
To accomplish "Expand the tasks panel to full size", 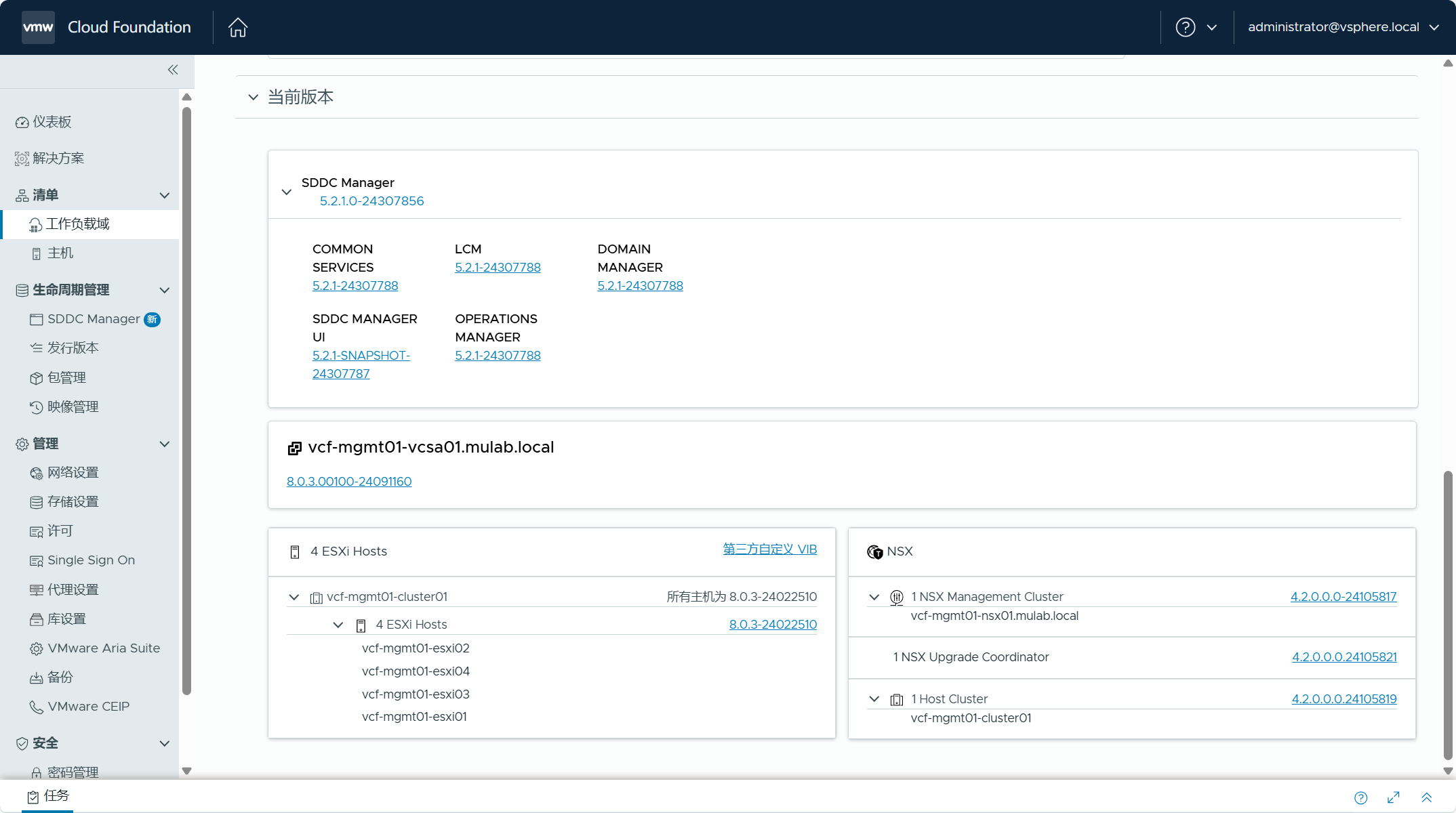I will pyautogui.click(x=1394, y=797).
